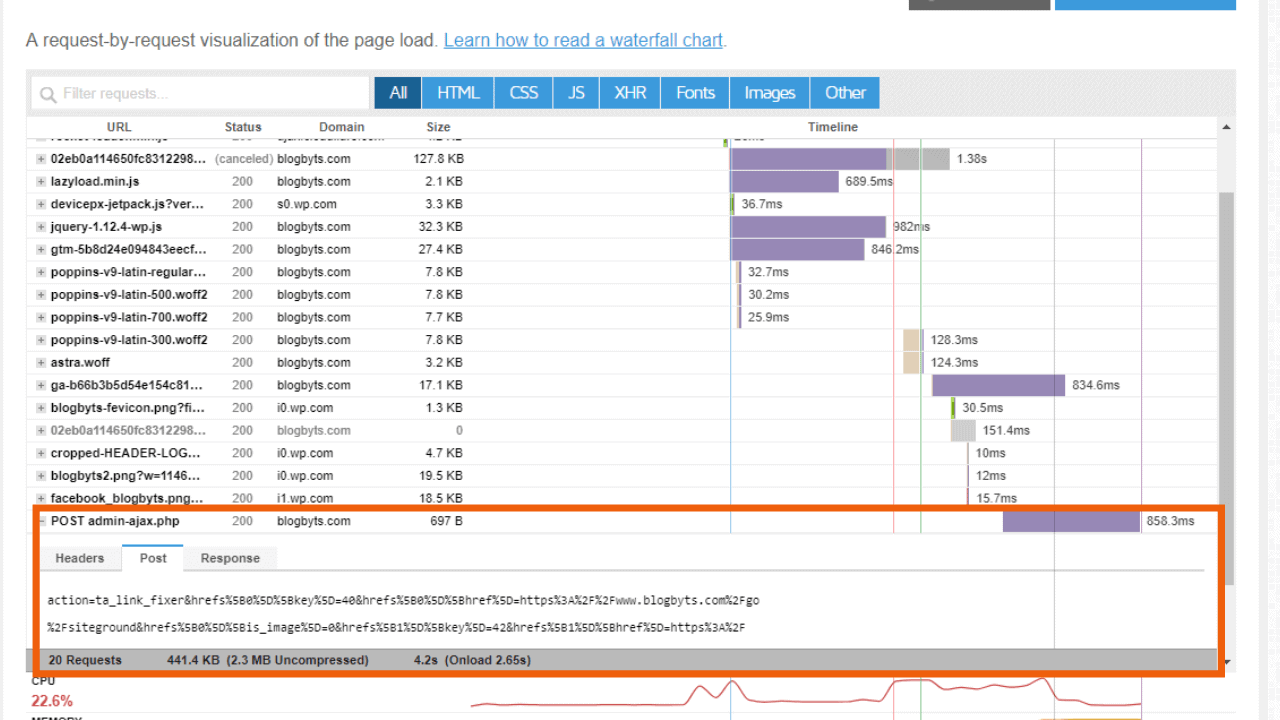1280x720 pixels.
Task: Click the '%2Fsiteground&hrefs' post data line
Action: [396, 628]
